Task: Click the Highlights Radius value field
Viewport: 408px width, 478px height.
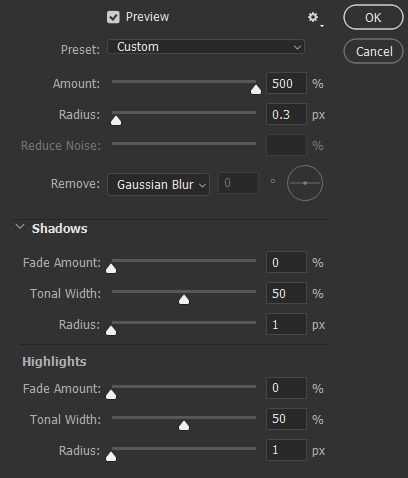Action: point(286,450)
